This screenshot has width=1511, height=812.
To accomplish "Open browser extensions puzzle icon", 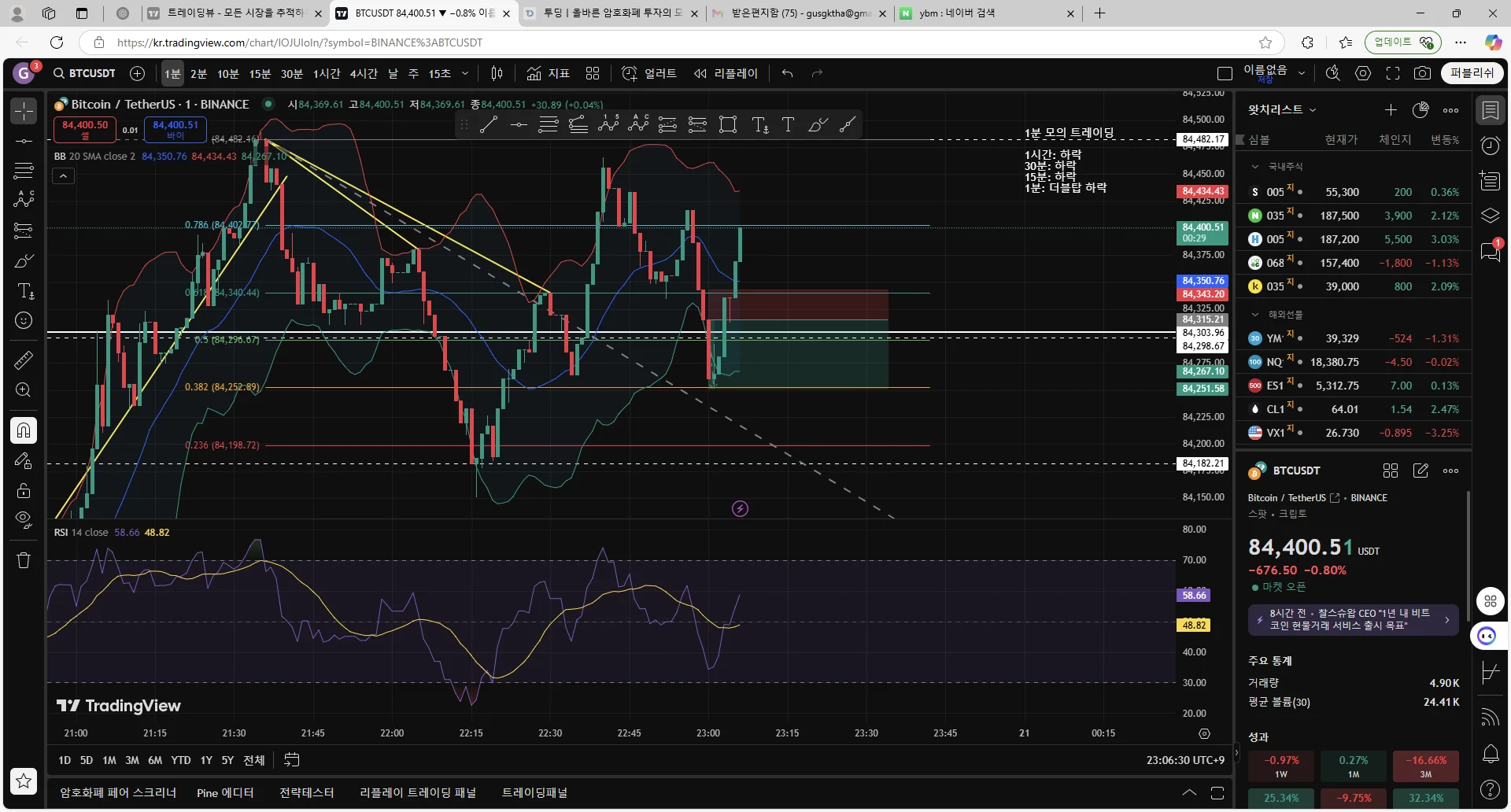I will pyautogui.click(x=1307, y=42).
